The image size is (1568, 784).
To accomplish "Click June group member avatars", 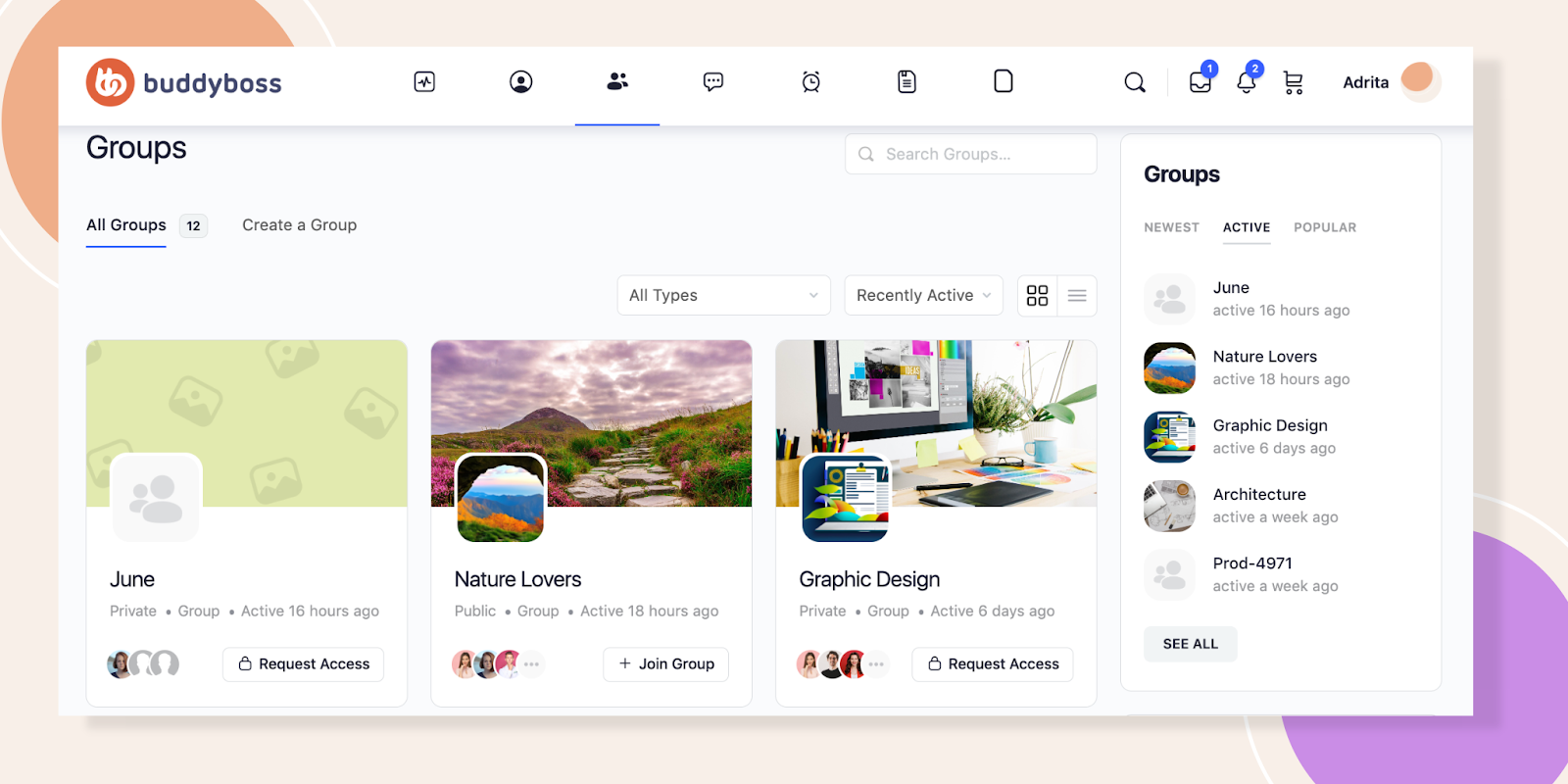I will point(143,664).
